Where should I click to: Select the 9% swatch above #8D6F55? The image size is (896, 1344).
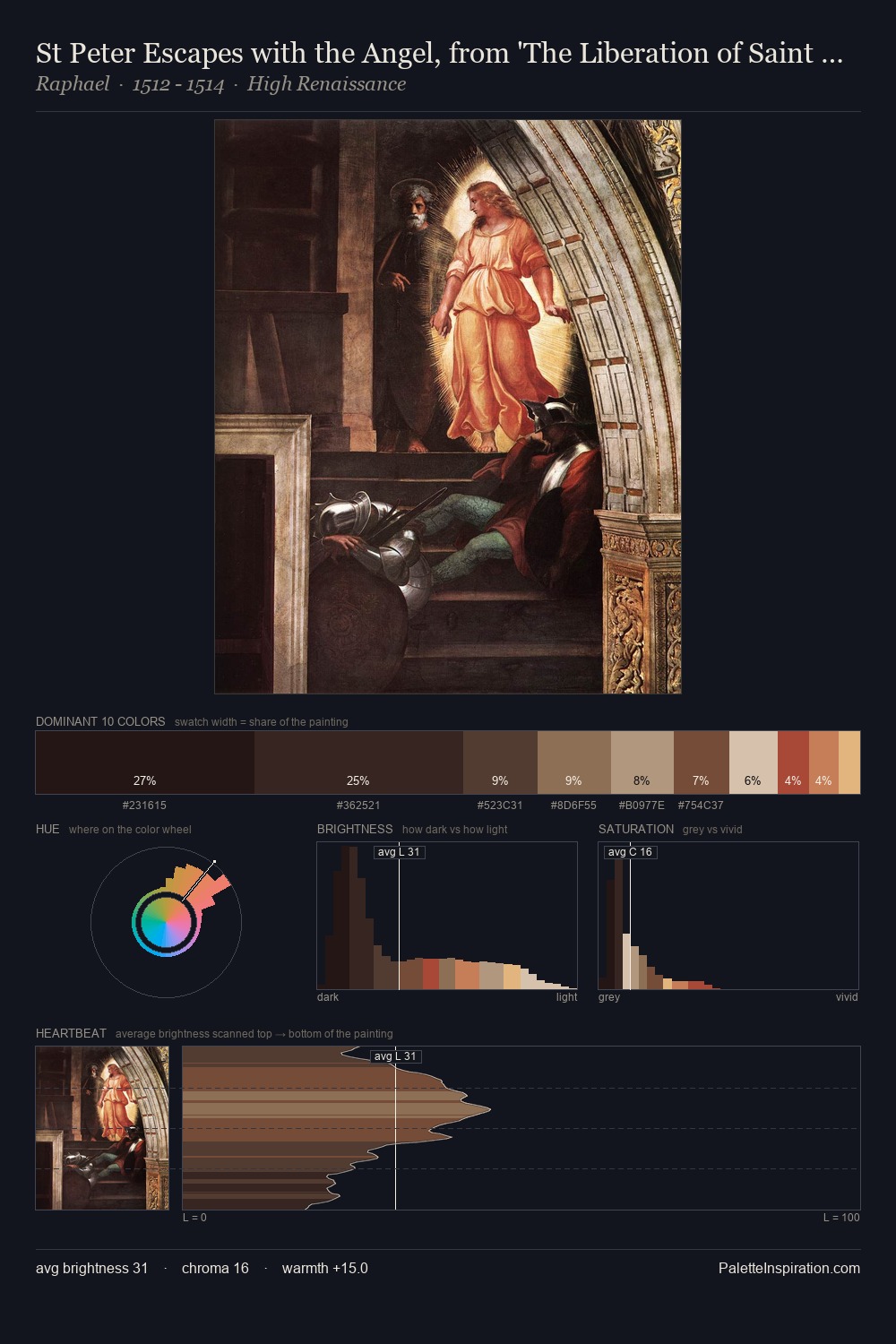click(574, 762)
